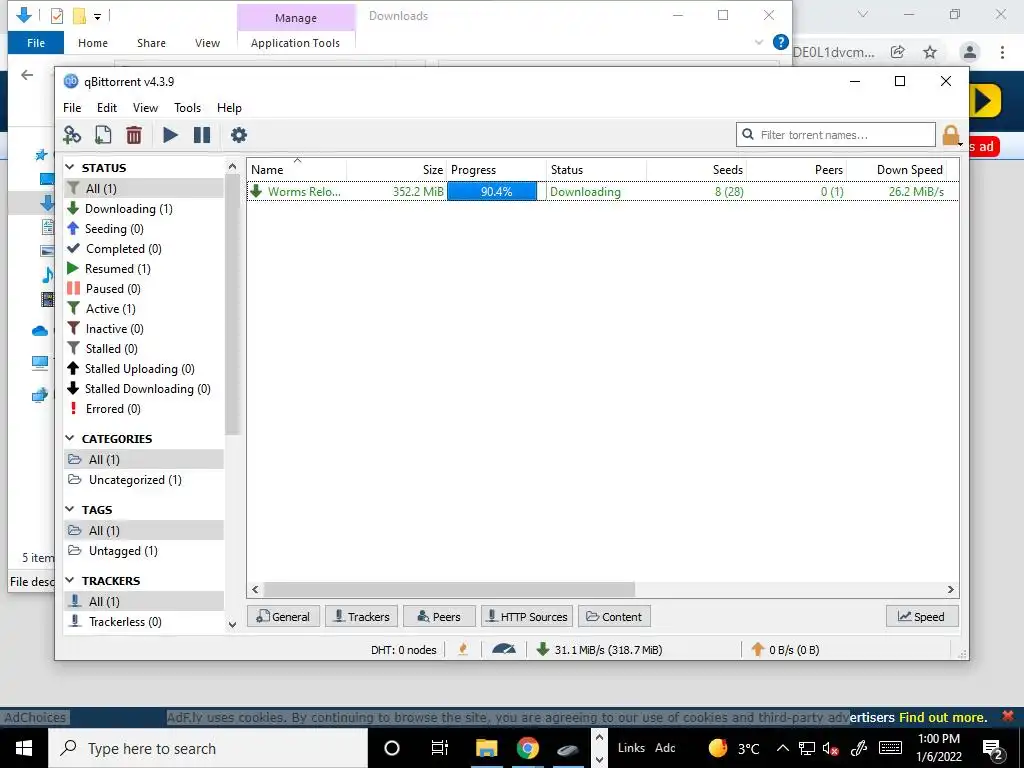Collapse the TRACKERS section

coord(70,581)
